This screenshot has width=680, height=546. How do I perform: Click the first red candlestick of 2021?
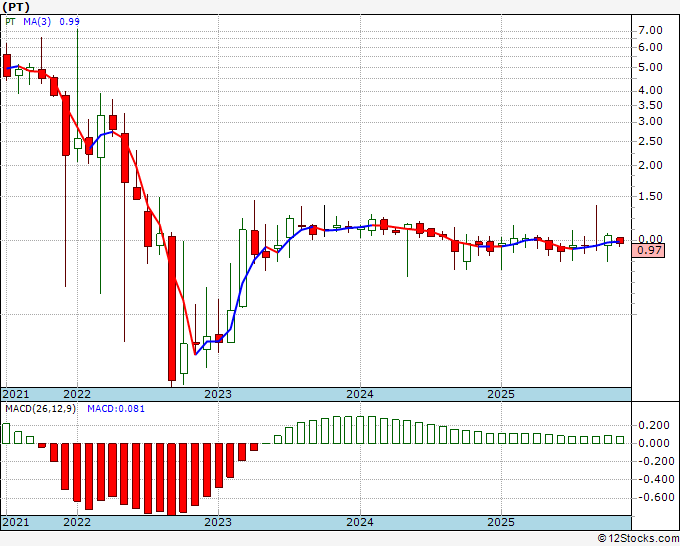pos(7,65)
